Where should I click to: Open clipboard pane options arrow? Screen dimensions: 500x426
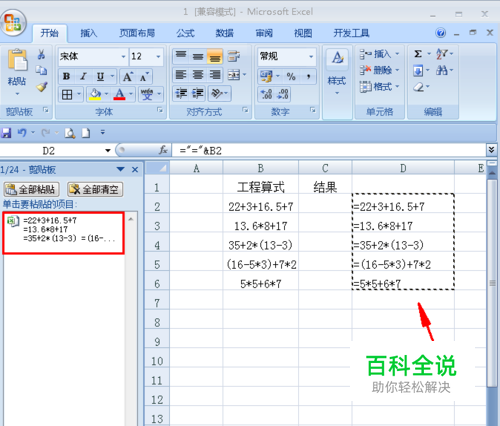(x=120, y=169)
